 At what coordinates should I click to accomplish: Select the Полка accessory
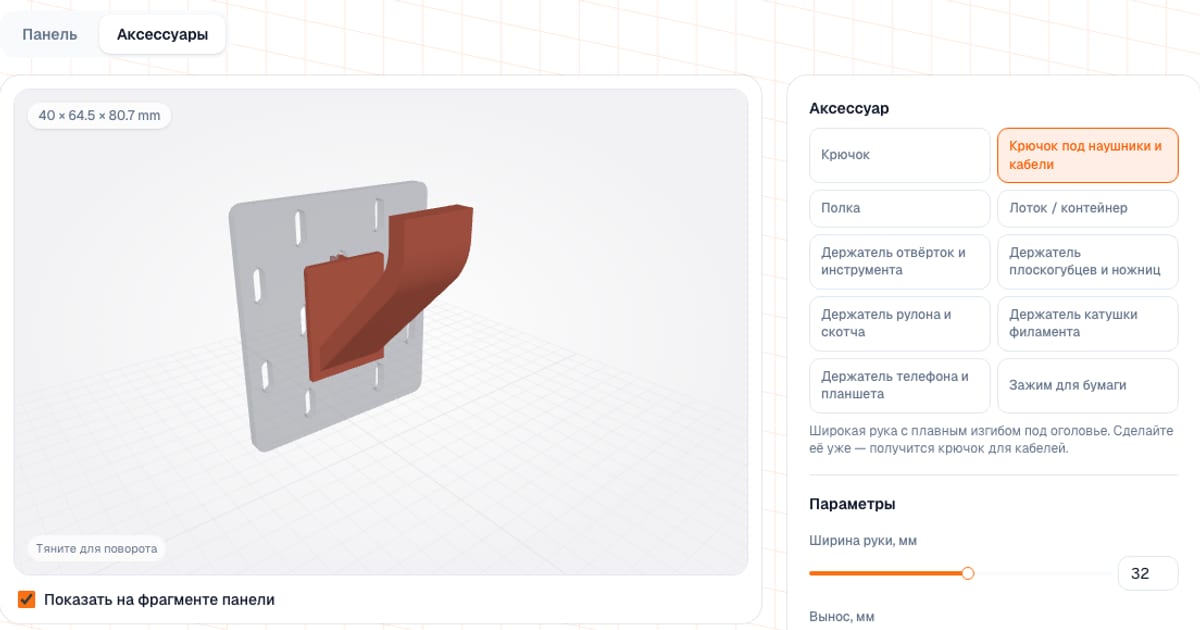pyautogui.click(x=899, y=208)
